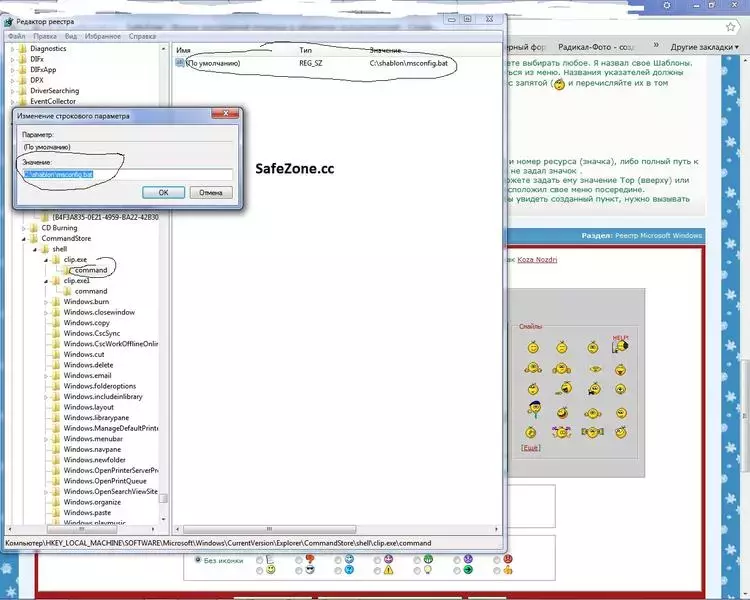Screen dimensions: 750x600
Task: Follow the 'Реестр Microsoft Windows' section link
Action: [658, 235]
